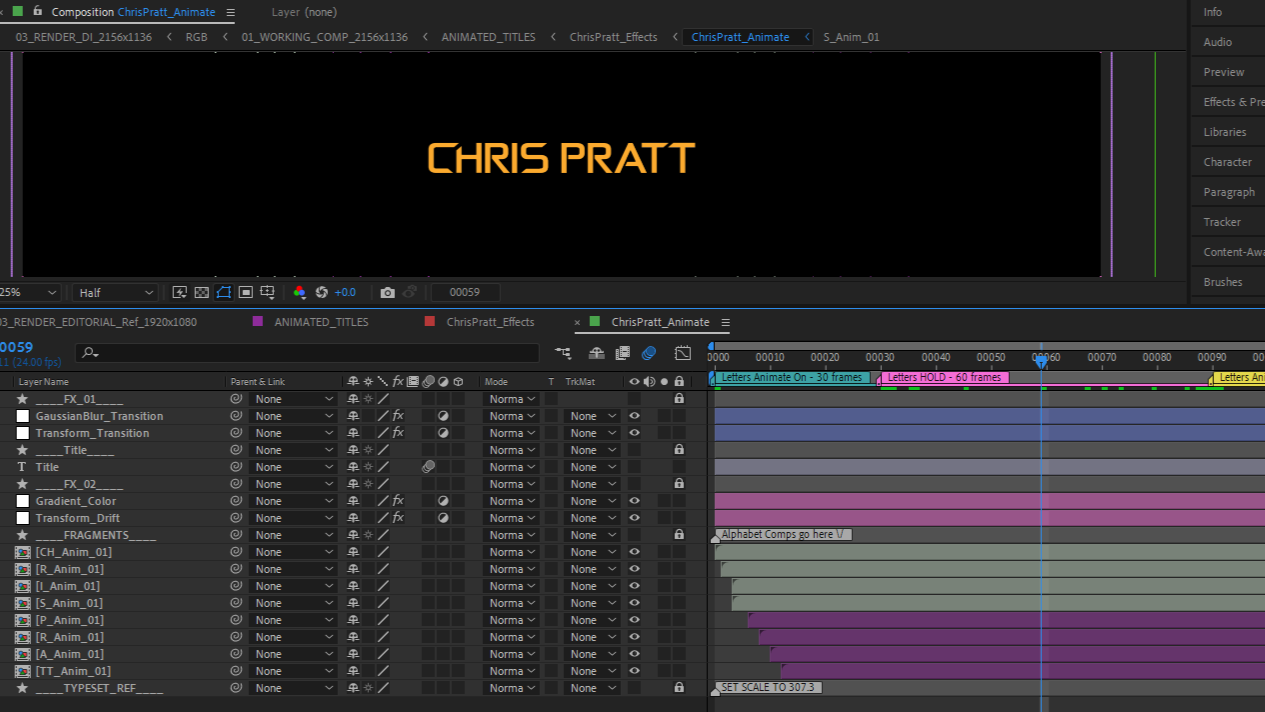The height and width of the screenshot is (712, 1265).
Task: Take a snapshot with the camera icon
Action: (x=387, y=292)
